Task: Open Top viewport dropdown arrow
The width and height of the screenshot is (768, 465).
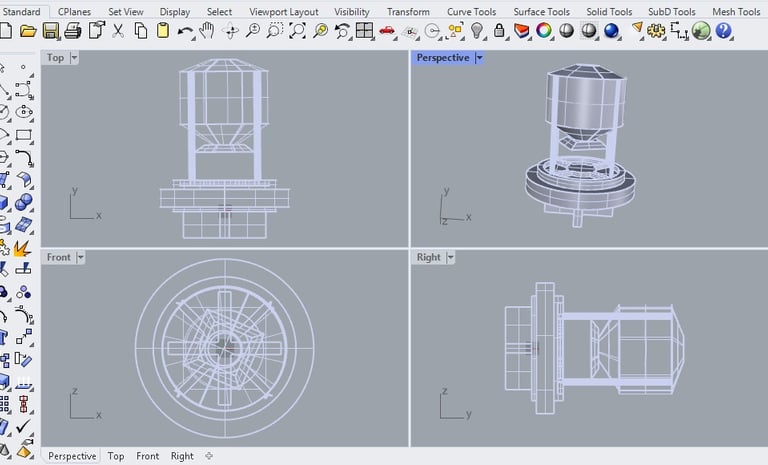Action: tap(74, 58)
